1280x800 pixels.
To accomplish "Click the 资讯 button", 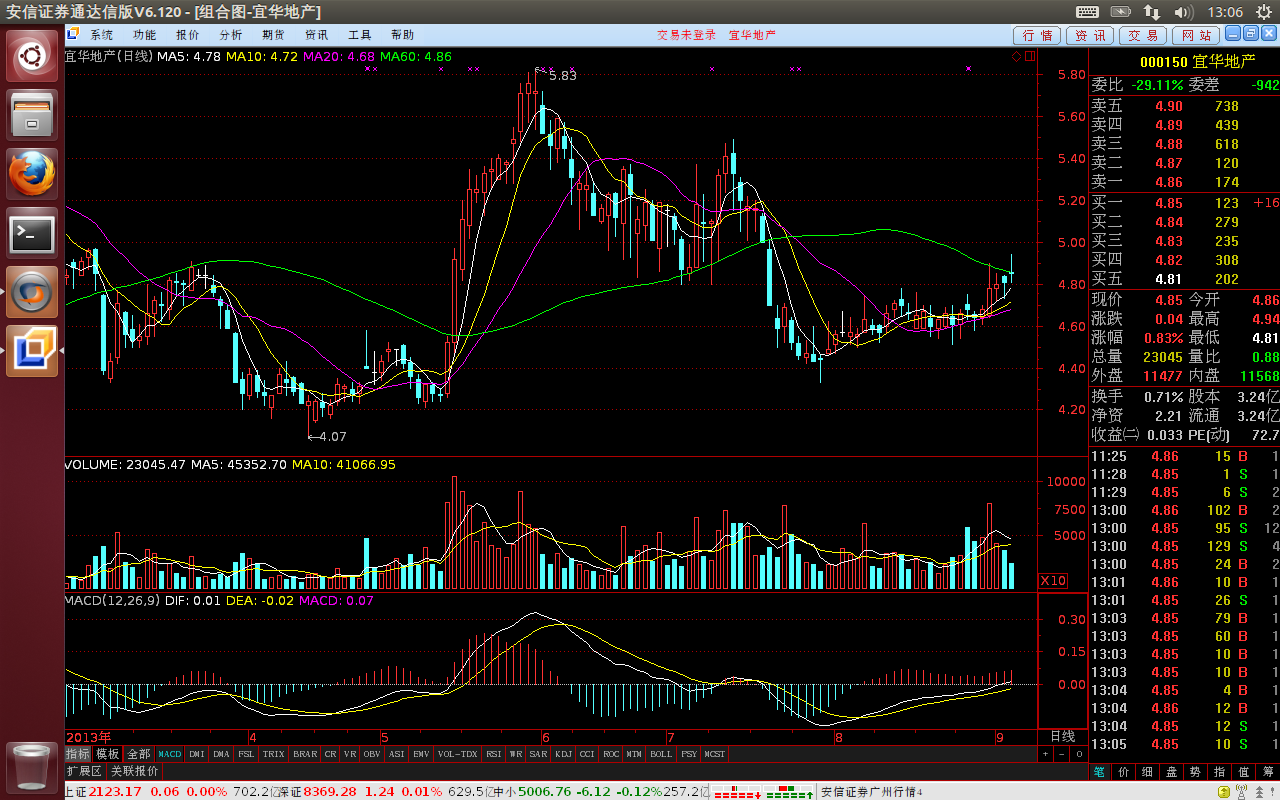I will click(x=1090, y=36).
